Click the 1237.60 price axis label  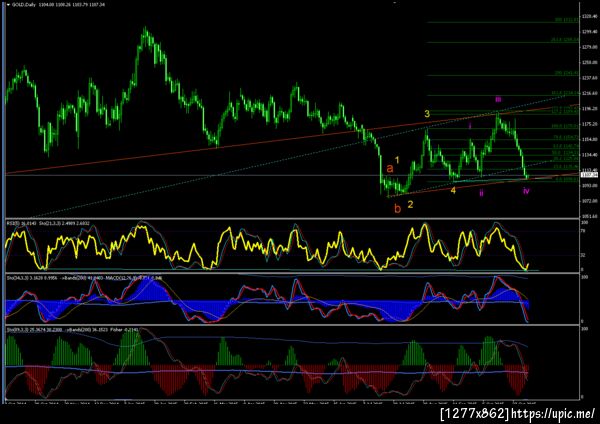click(589, 78)
